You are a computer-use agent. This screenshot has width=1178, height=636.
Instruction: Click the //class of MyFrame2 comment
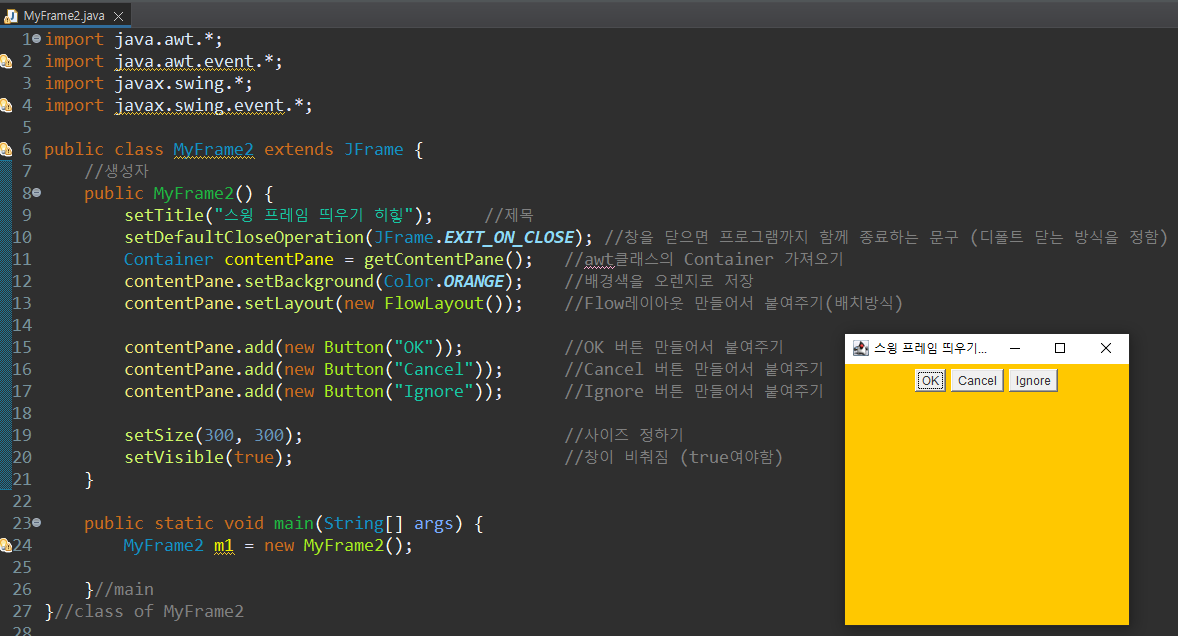tap(150, 611)
